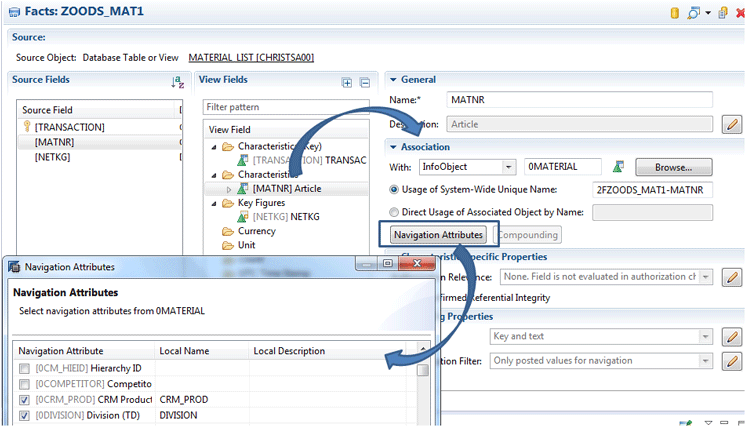Select [NETKG] in Source Field list
This screenshot has height=426, width=745.
[55, 158]
